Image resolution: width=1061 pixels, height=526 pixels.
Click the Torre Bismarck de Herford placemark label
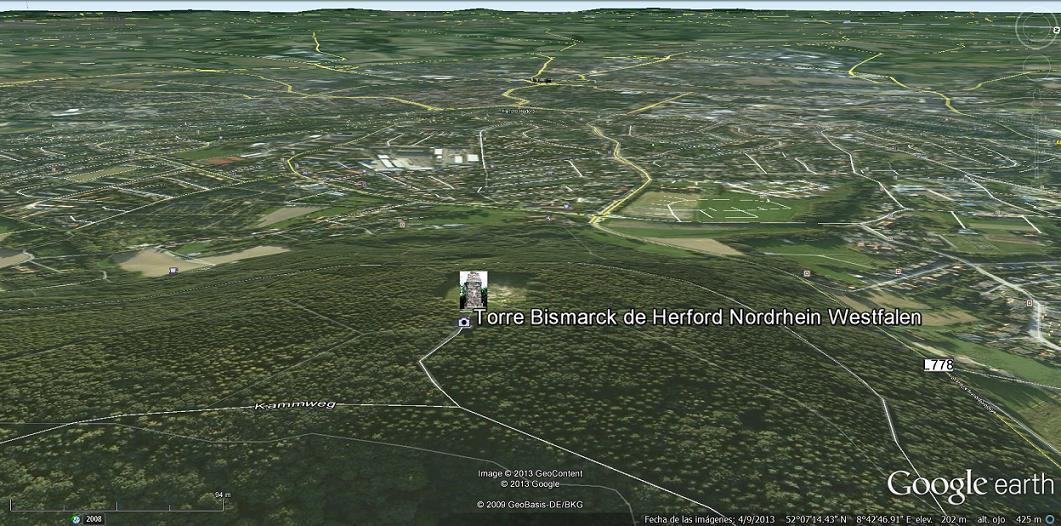coord(697,317)
